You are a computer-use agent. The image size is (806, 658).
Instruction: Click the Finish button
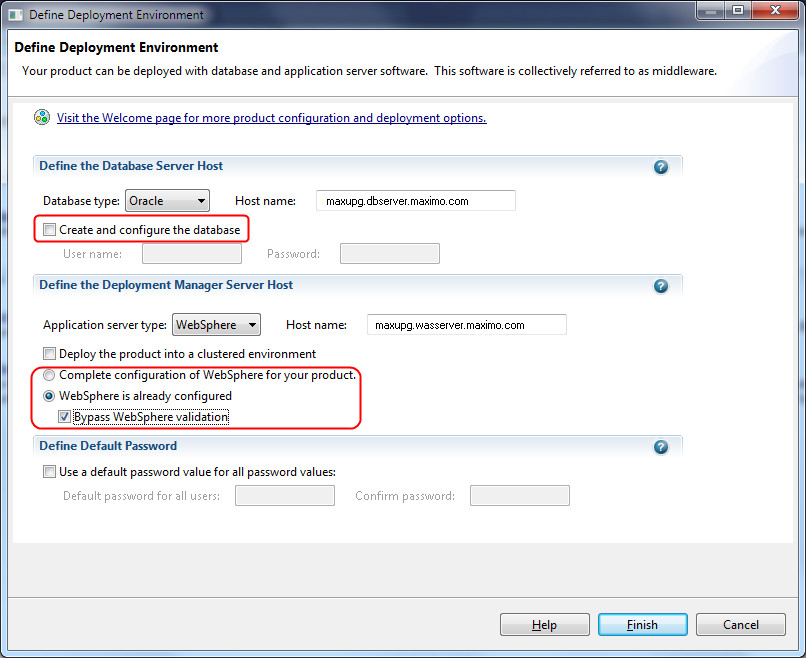pos(643,625)
